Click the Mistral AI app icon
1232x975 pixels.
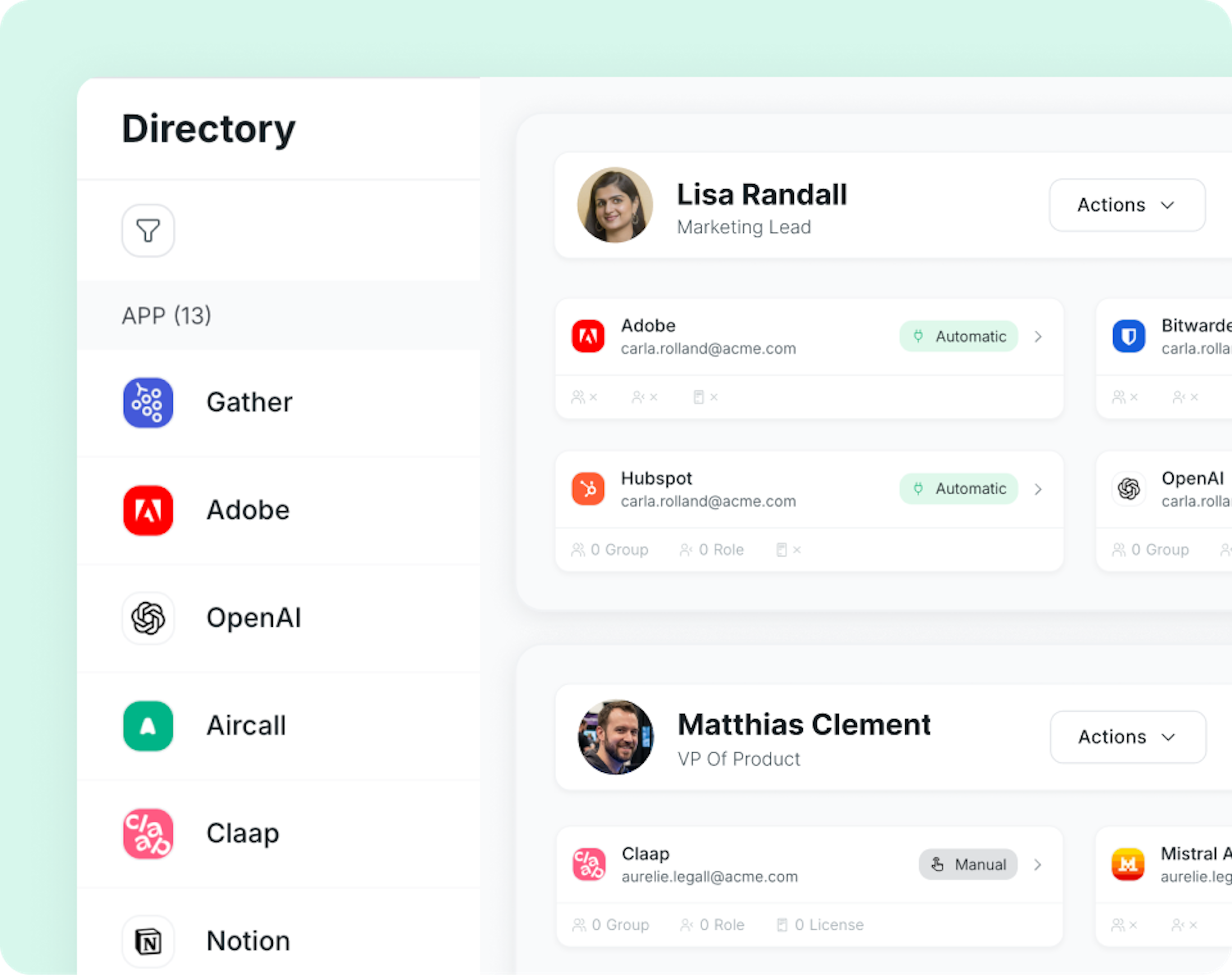pos(1127,864)
